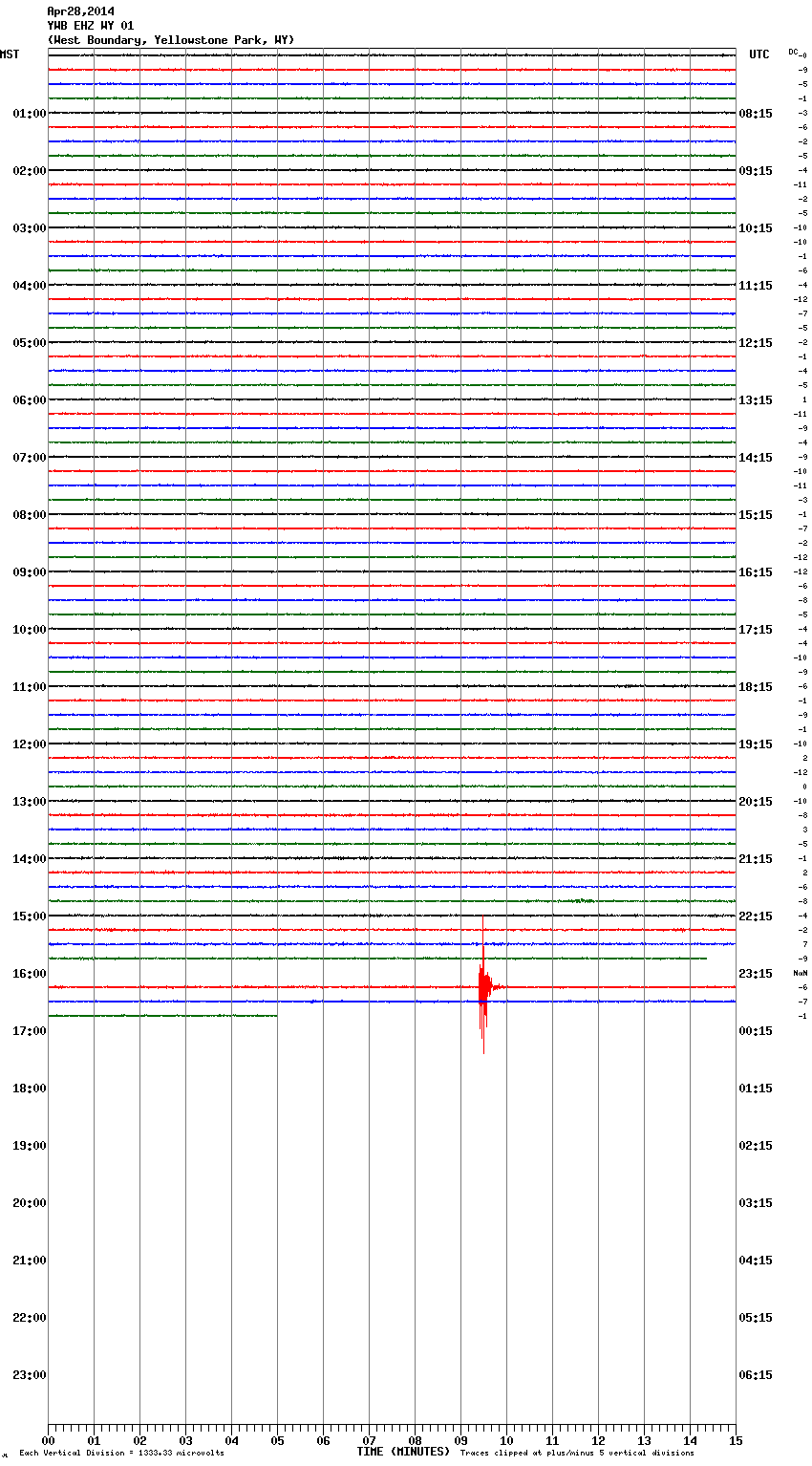Click the station code 'YWB EHZ WY 01'
Screen dimensions: 812x1466
point(91,26)
